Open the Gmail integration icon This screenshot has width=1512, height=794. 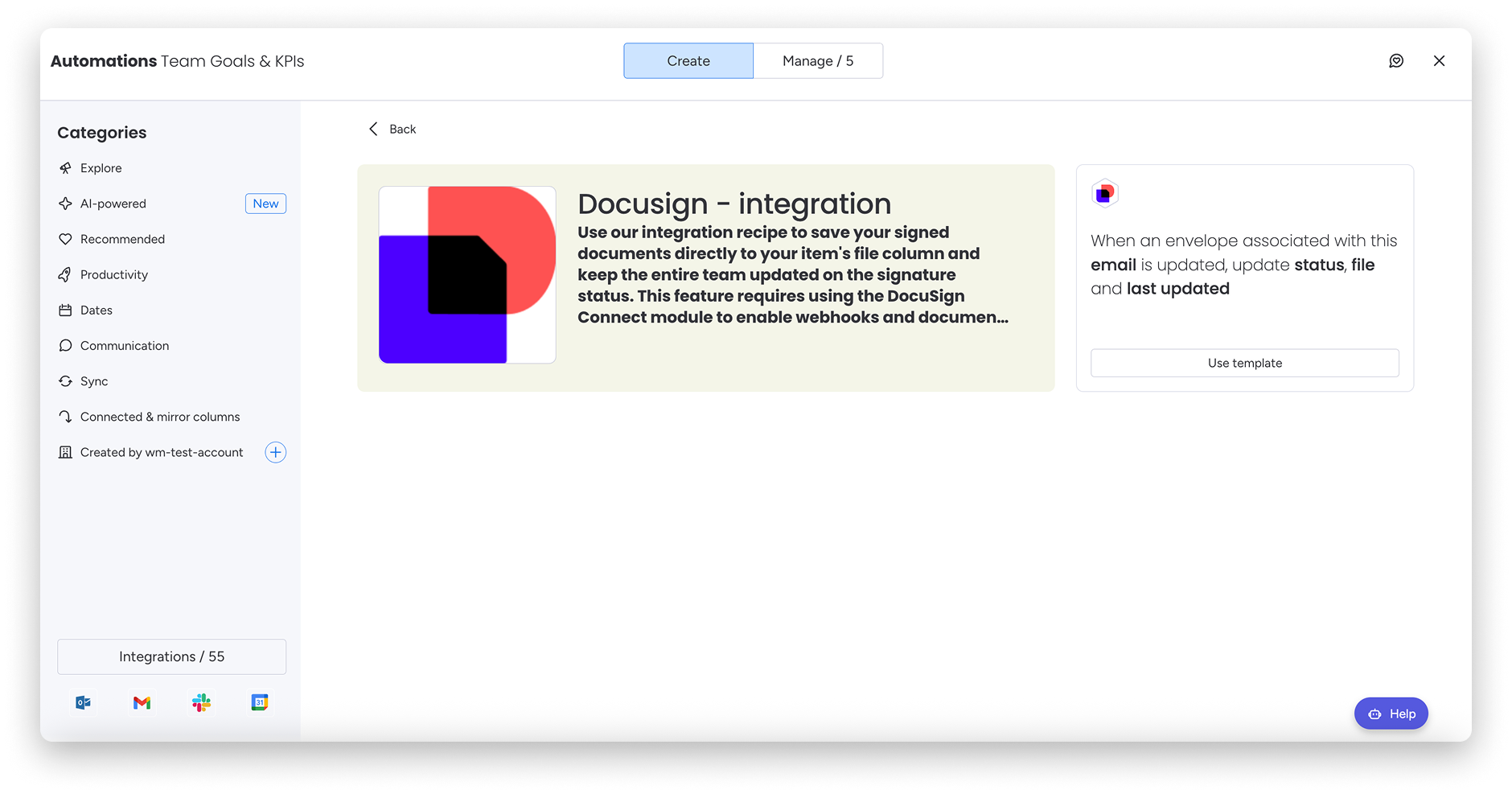pyautogui.click(x=142, y=701)
